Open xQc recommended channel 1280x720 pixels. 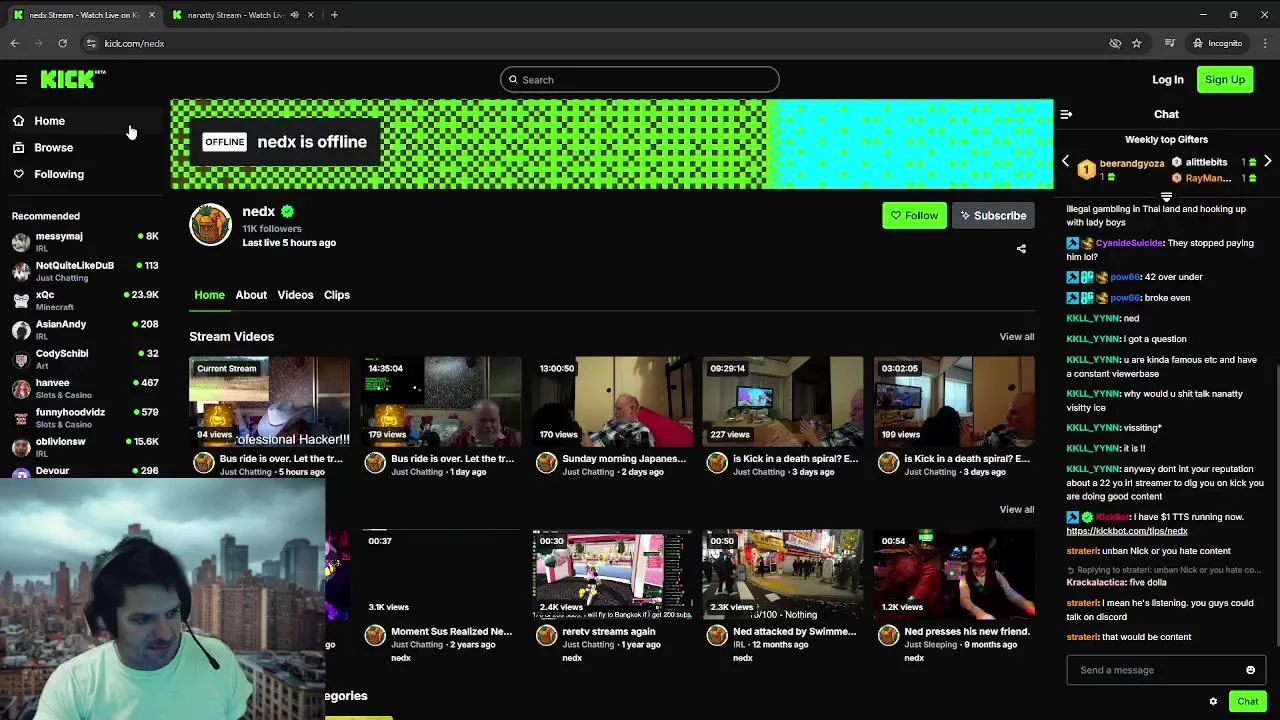[84, 300]
